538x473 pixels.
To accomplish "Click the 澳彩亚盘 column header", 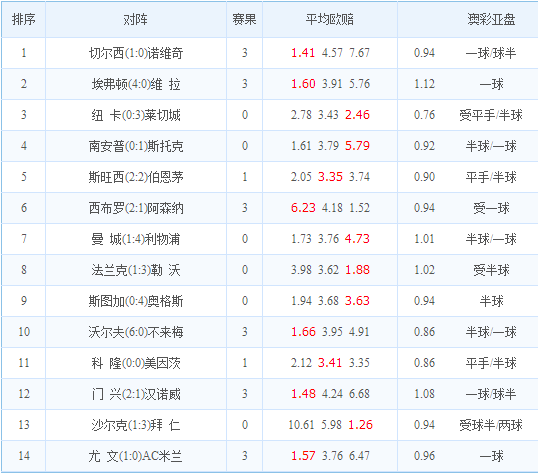I will pos(491,19).
